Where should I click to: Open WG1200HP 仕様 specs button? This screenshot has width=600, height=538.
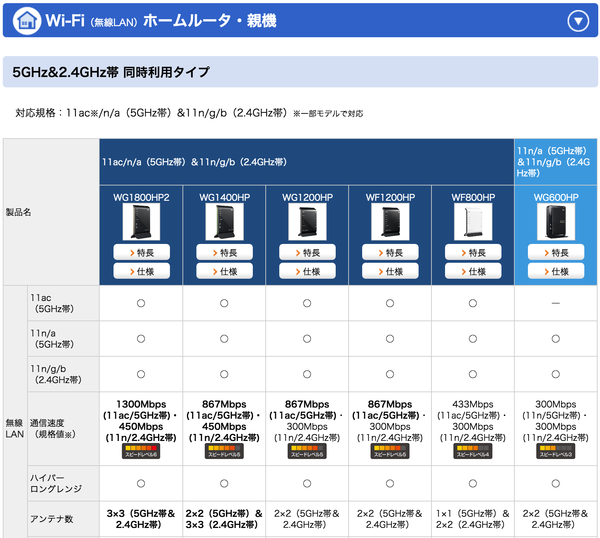pyautogui.click(x=307, y=271)
